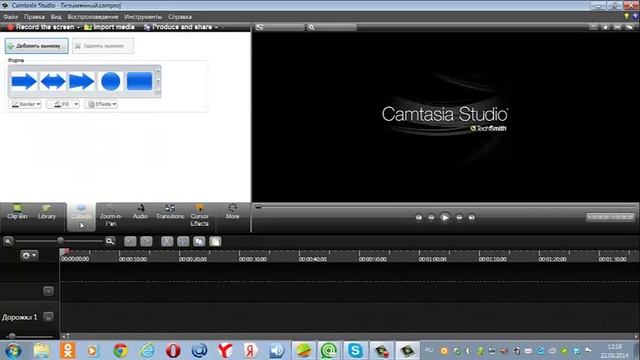Click the timeline Copy tool

tap(199, 241)
